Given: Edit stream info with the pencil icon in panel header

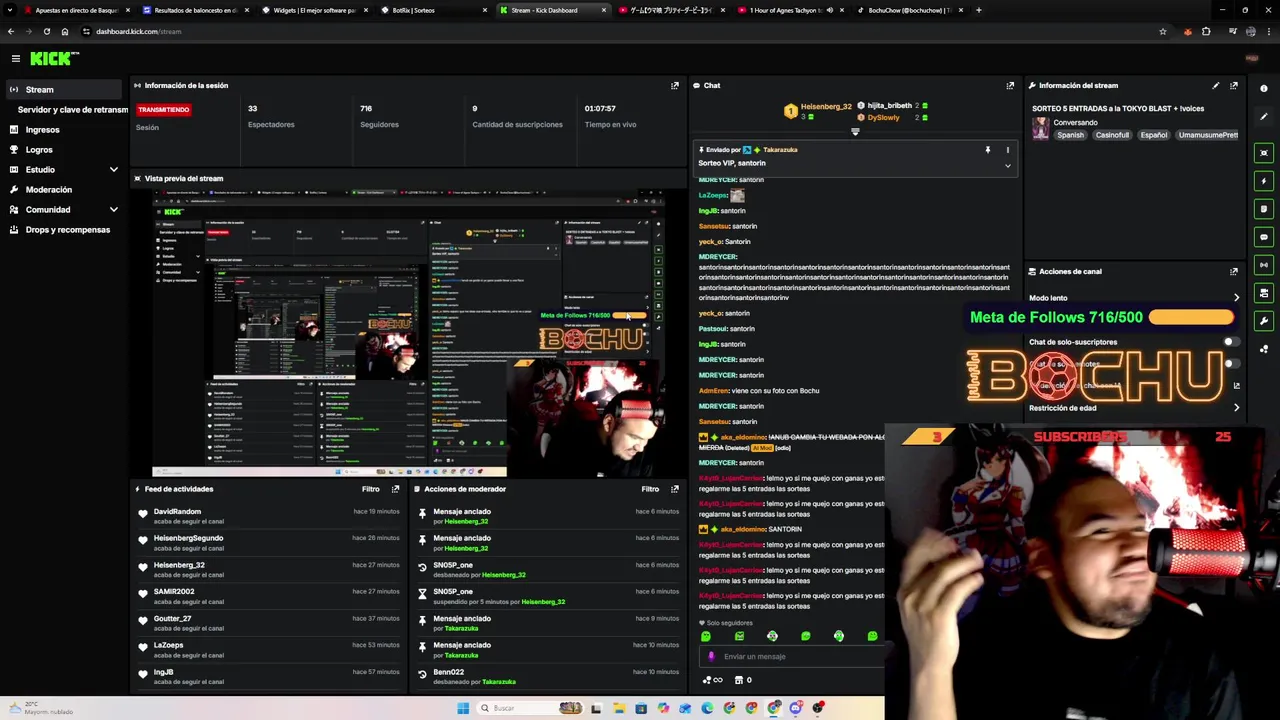Looking at the screenshot, I should coord(1216,85).
